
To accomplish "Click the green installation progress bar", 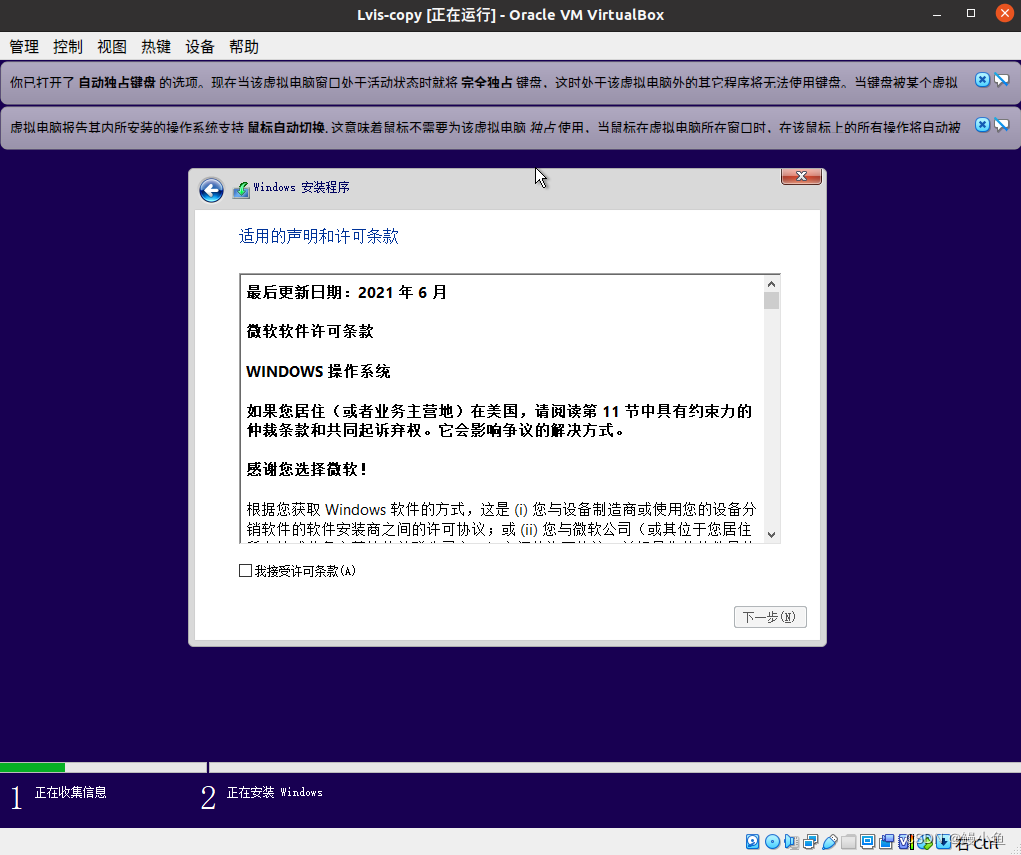I will pos(33,767).
